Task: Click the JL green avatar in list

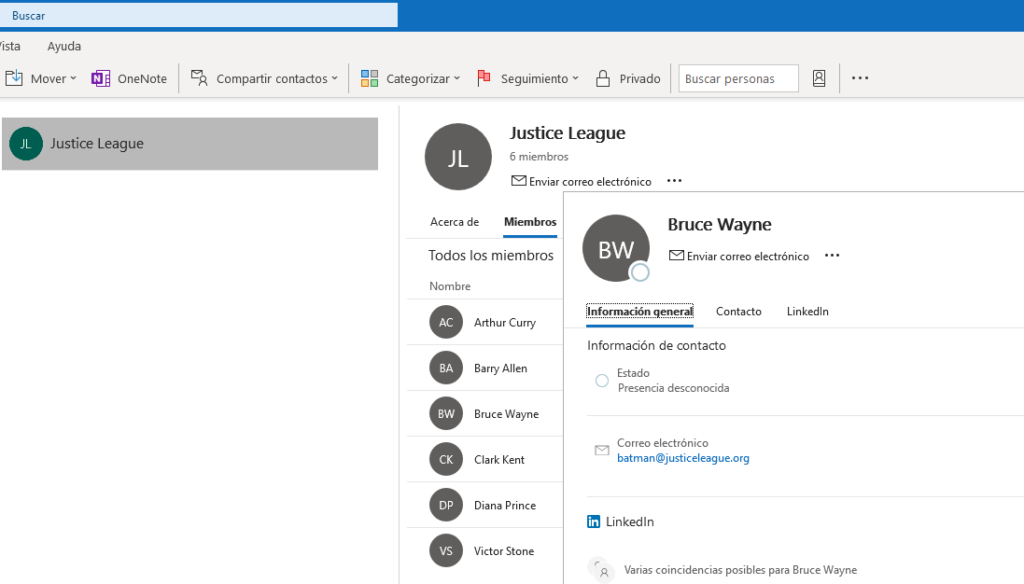Action: tap(26, 144)
